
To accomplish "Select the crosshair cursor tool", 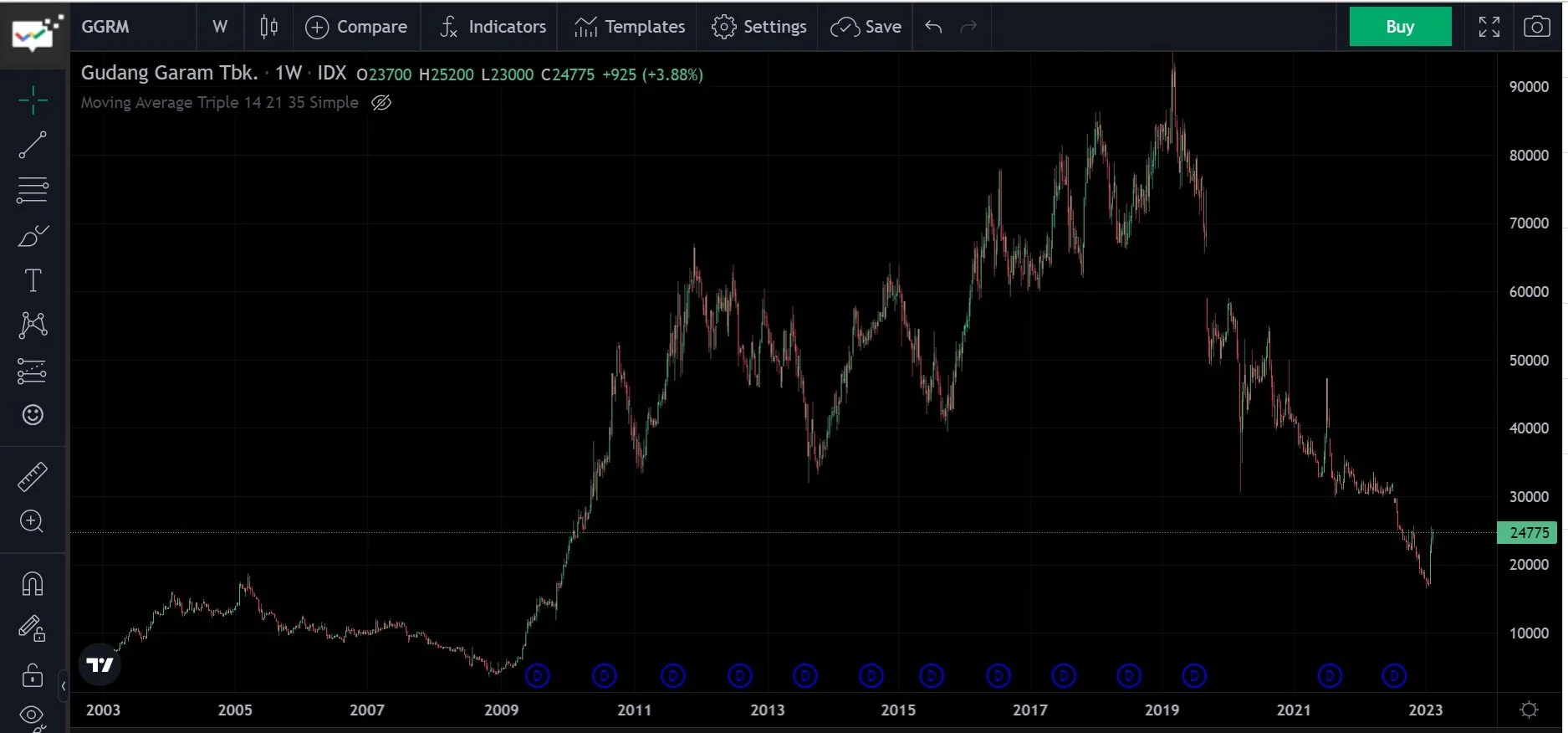I will pyautogui.click(x=33, y=100).
